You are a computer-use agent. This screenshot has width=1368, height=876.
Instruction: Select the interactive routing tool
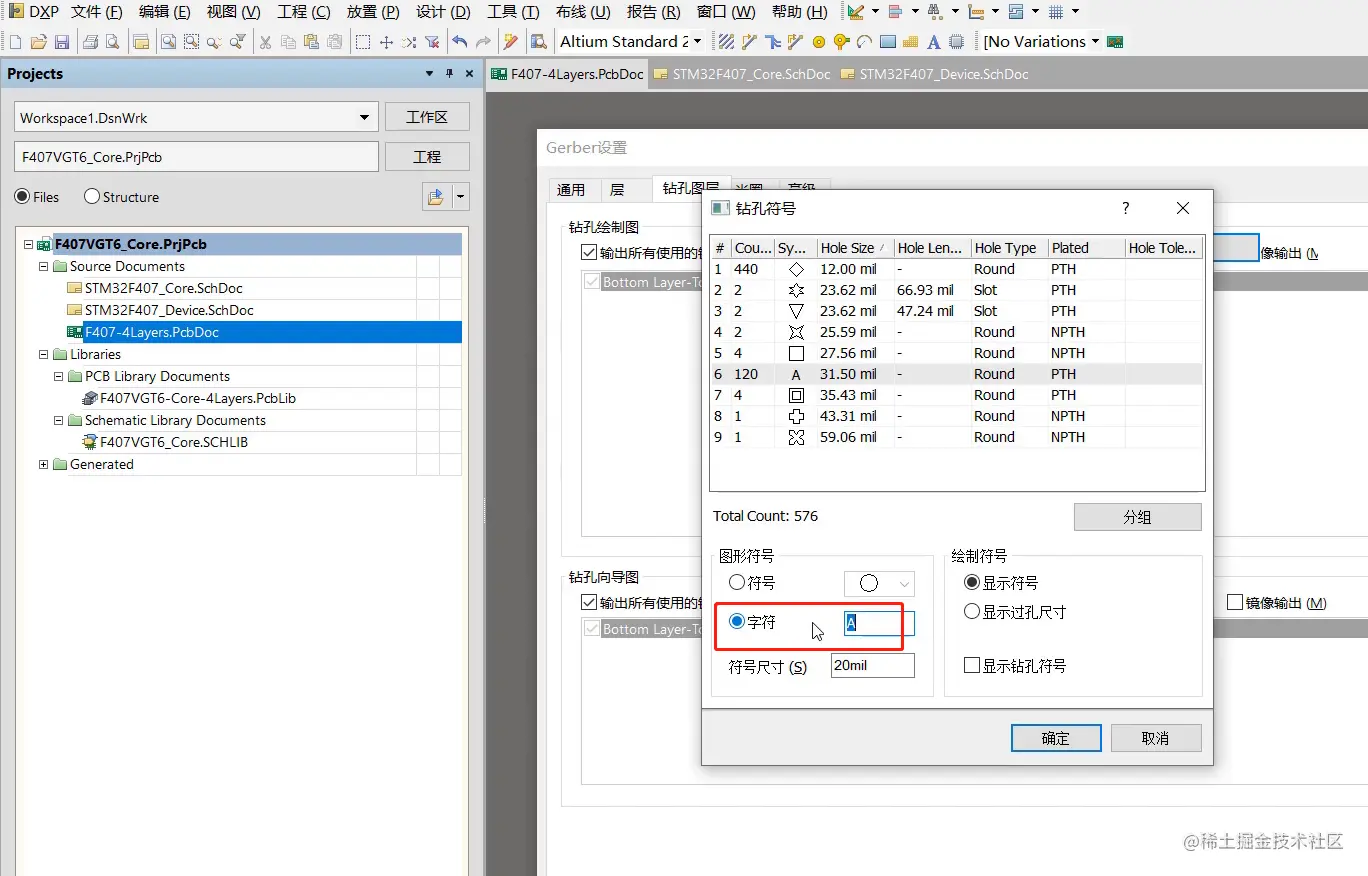[x=750, y=42]
